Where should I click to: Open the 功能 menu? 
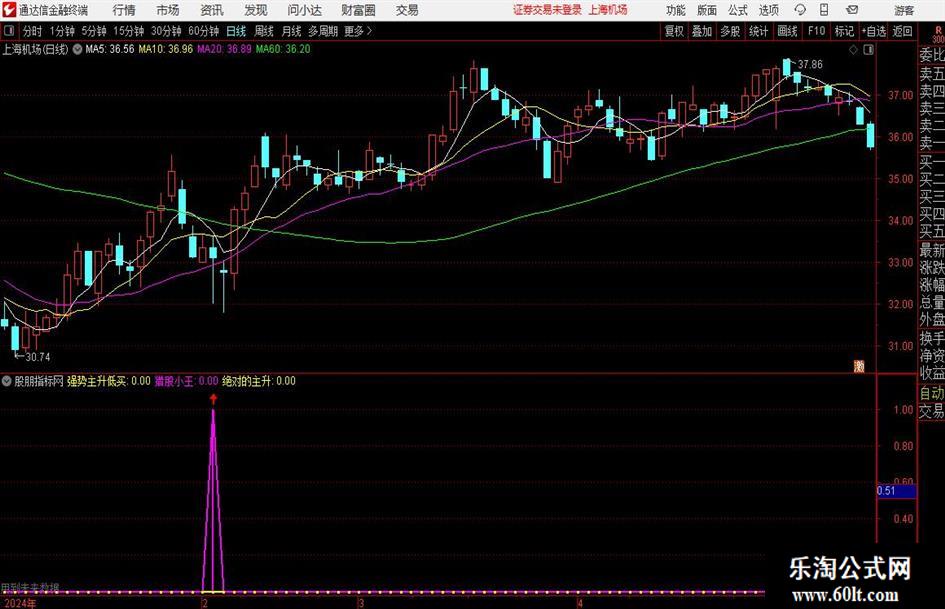(x=676, y=10)
